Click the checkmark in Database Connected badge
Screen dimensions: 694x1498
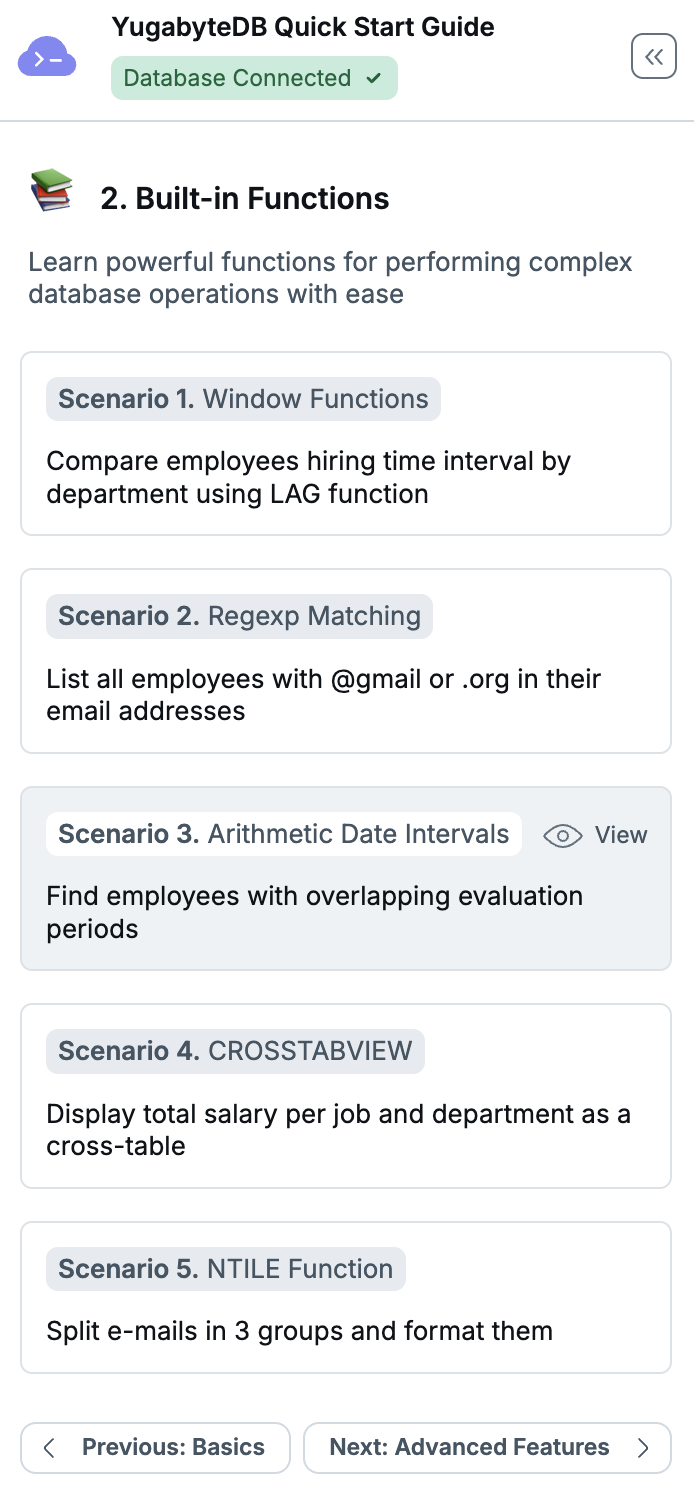pyautogui.click(x=374, y=78)
